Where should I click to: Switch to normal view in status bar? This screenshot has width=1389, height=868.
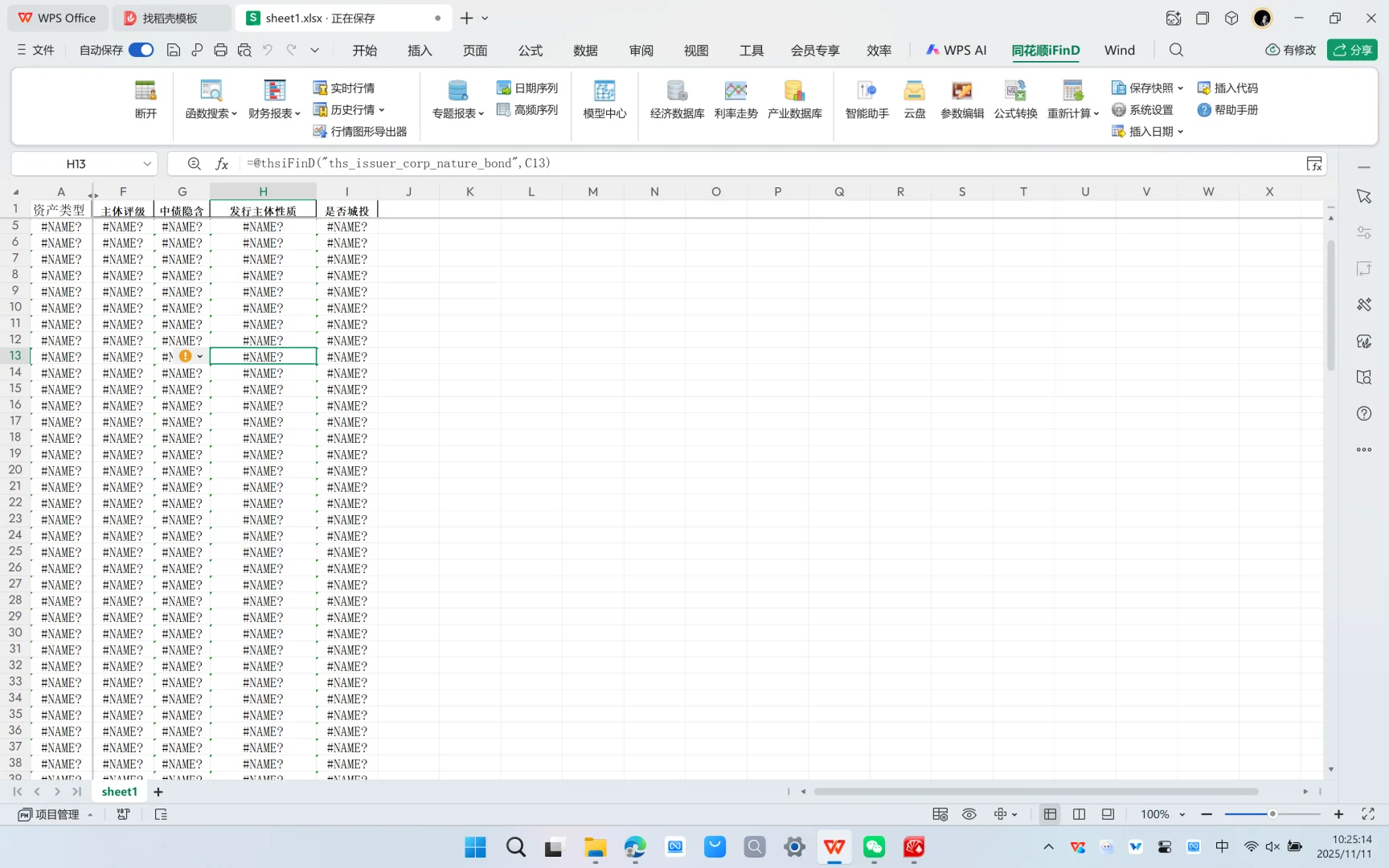(1050, 814)
